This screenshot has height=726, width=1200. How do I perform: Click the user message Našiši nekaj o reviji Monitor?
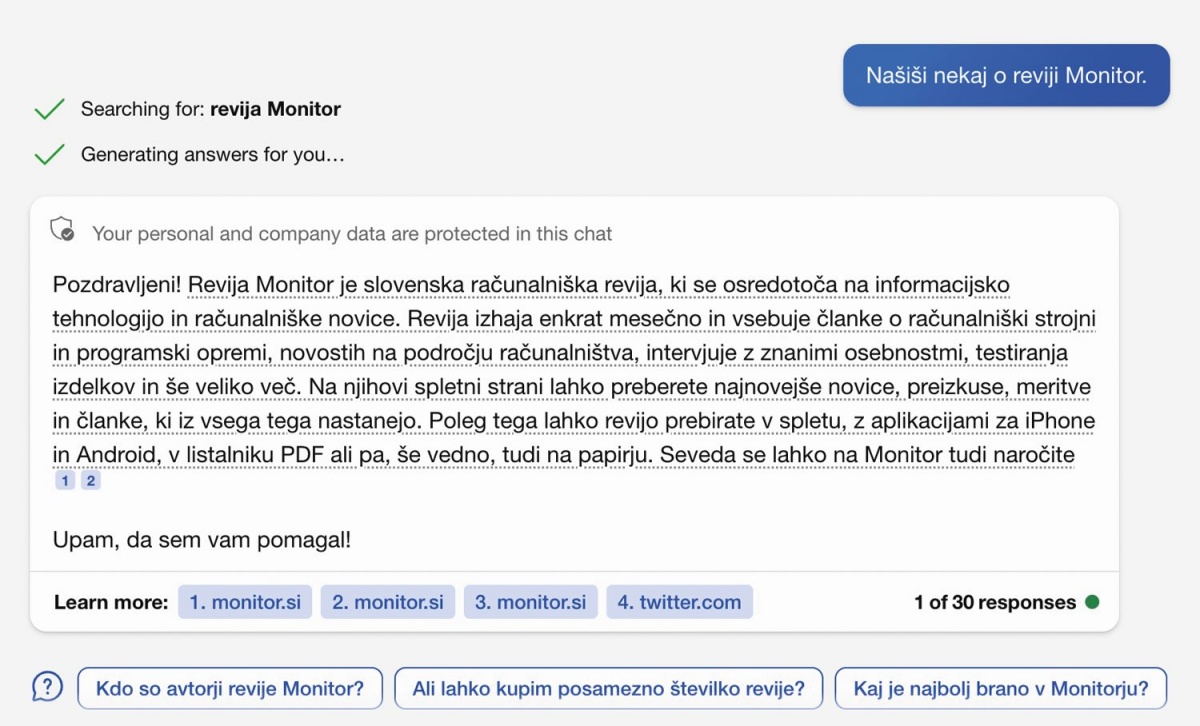[1006, 75]
